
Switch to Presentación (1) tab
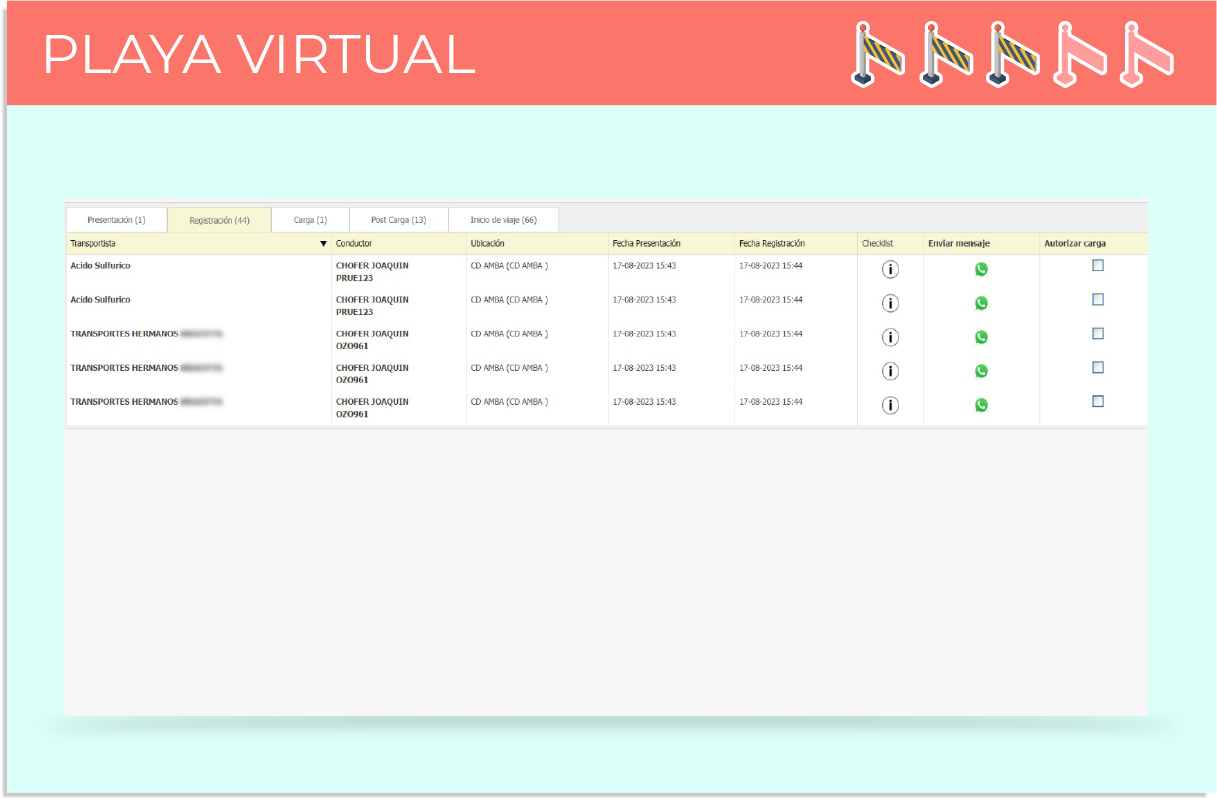pos(116,220)
